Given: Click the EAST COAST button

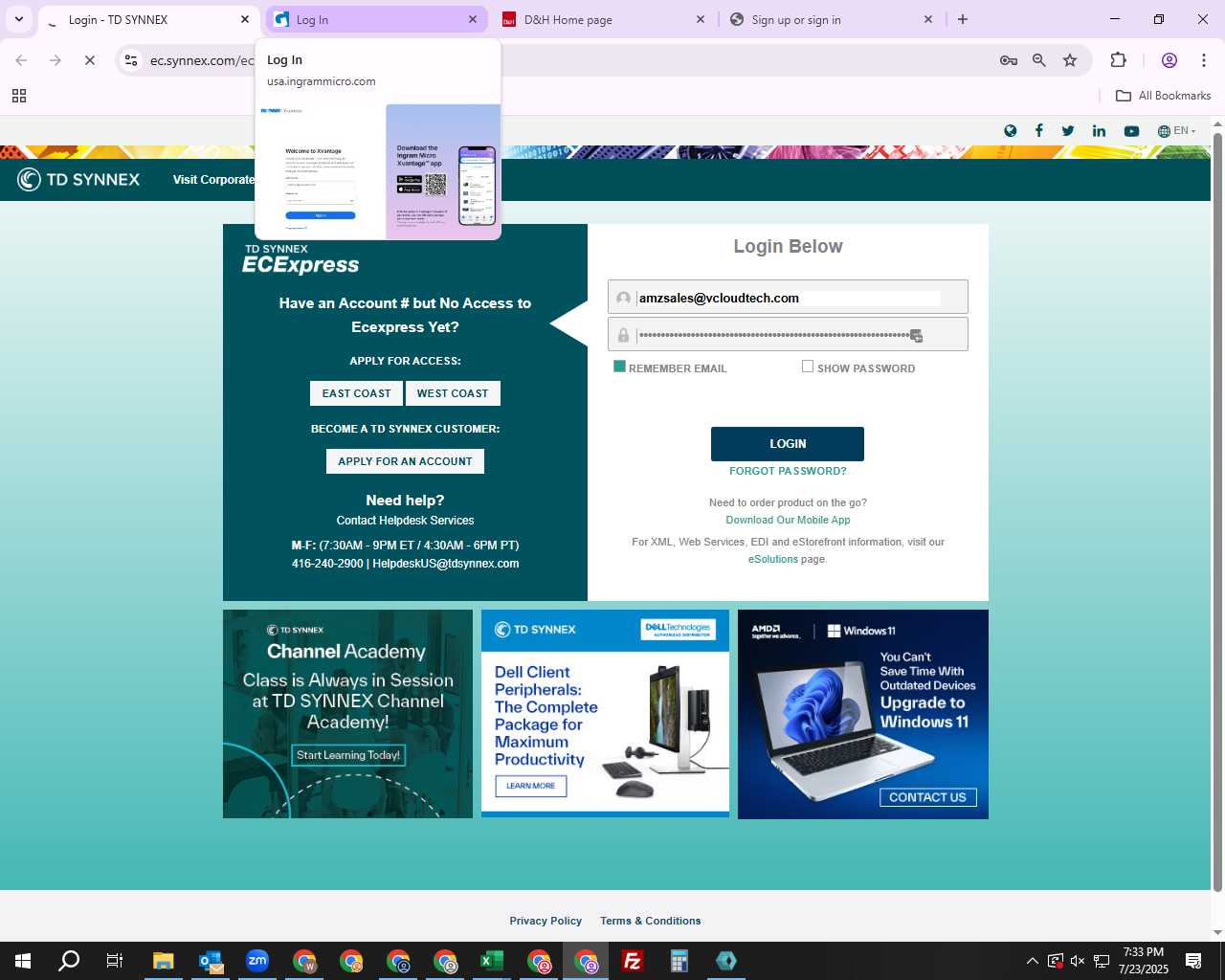Looking at the screenshot, I should [x=356, y=393].
